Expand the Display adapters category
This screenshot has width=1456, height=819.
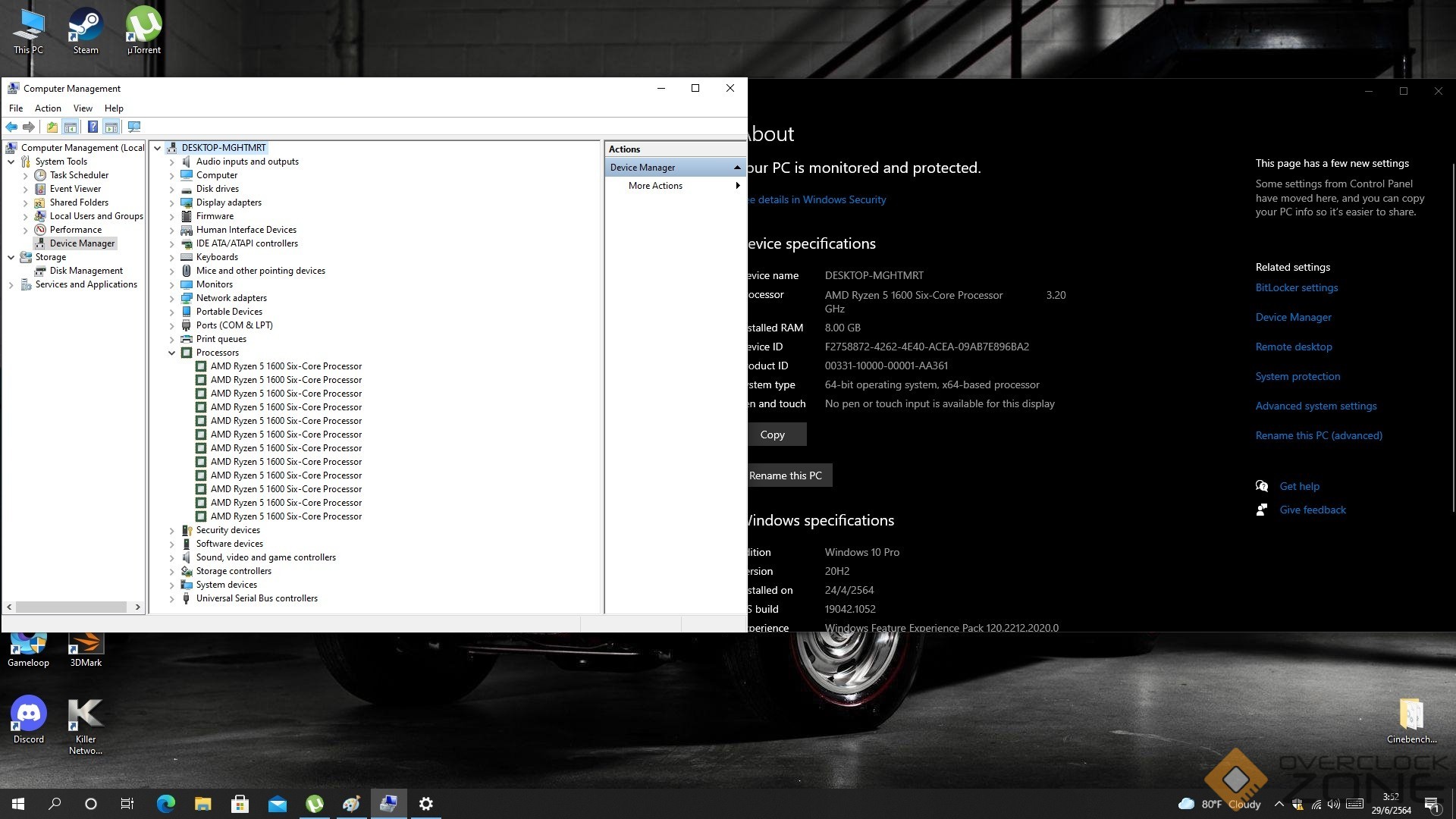click(x=171, y=202)
